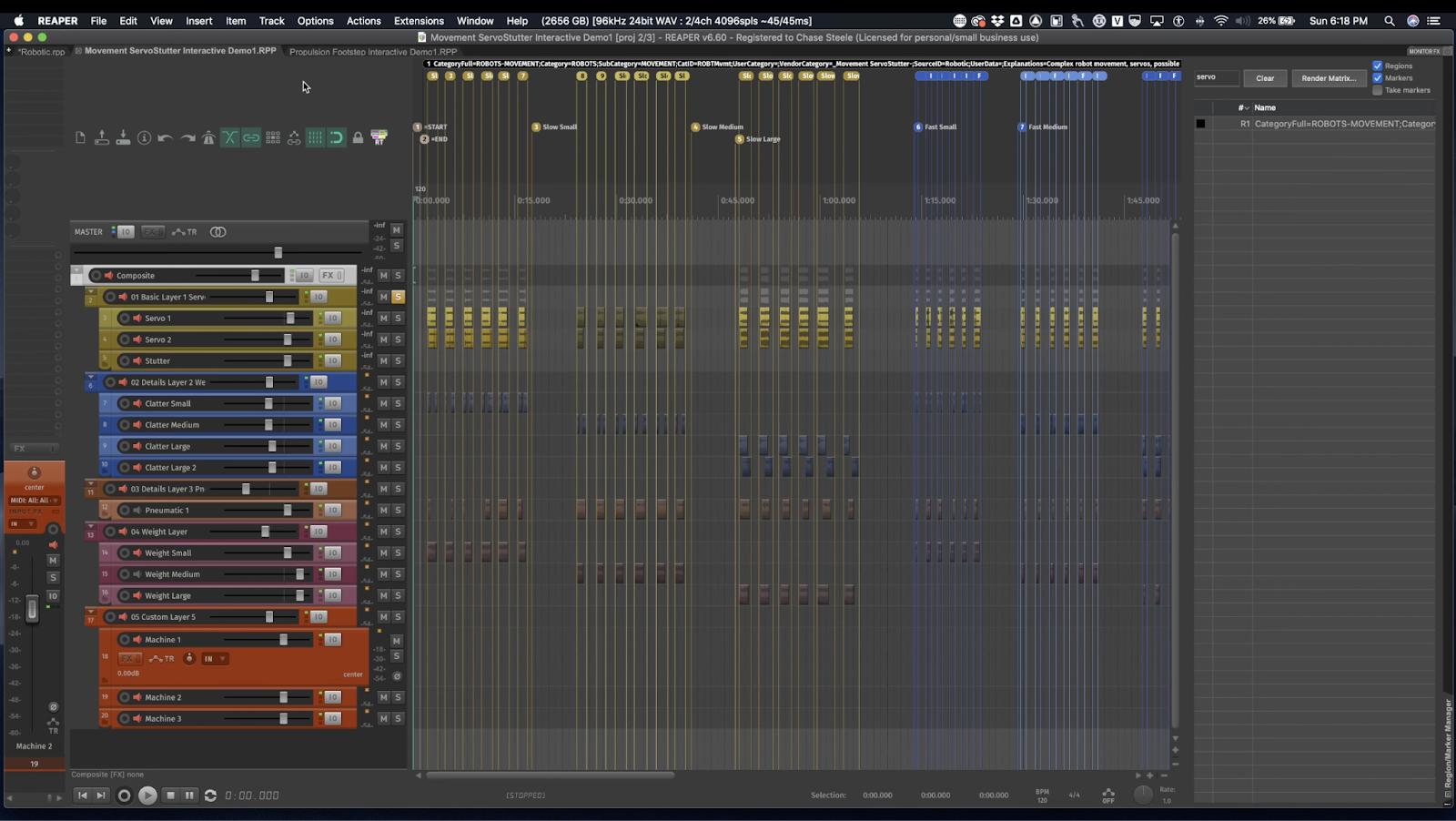Solo the Pneumatic 1 track
This screenshot has width=1456, height=821.
pos(398,510)
